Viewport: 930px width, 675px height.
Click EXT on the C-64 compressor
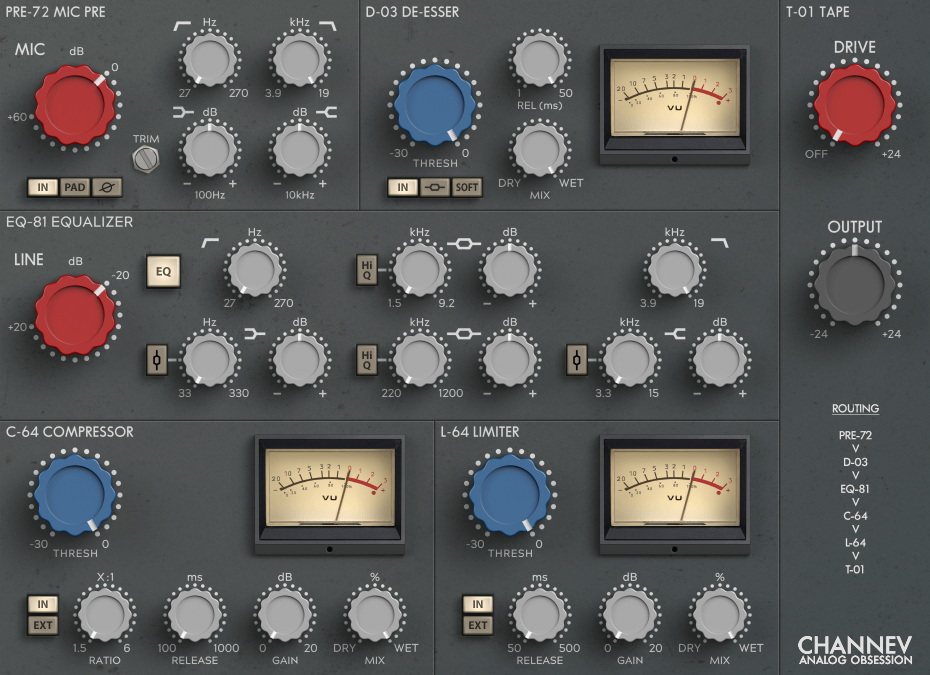[41, 625]
